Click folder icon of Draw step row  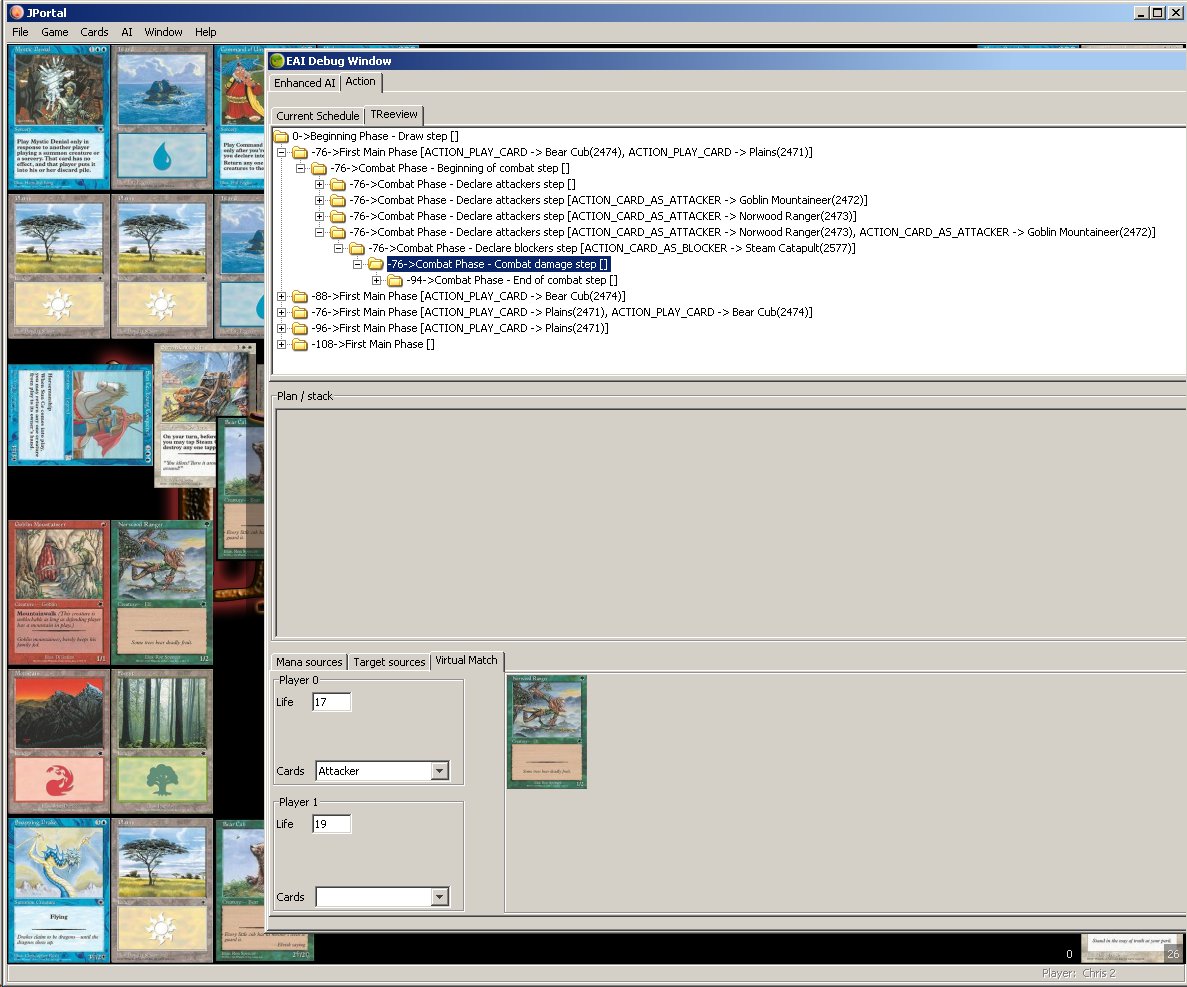click(x=281, y=136)
